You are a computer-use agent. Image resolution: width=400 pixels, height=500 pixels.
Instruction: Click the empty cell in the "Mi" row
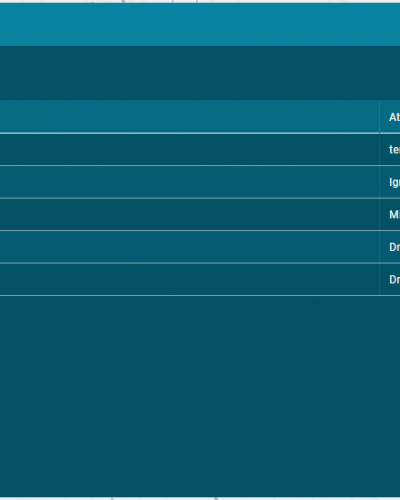(189, 214)
